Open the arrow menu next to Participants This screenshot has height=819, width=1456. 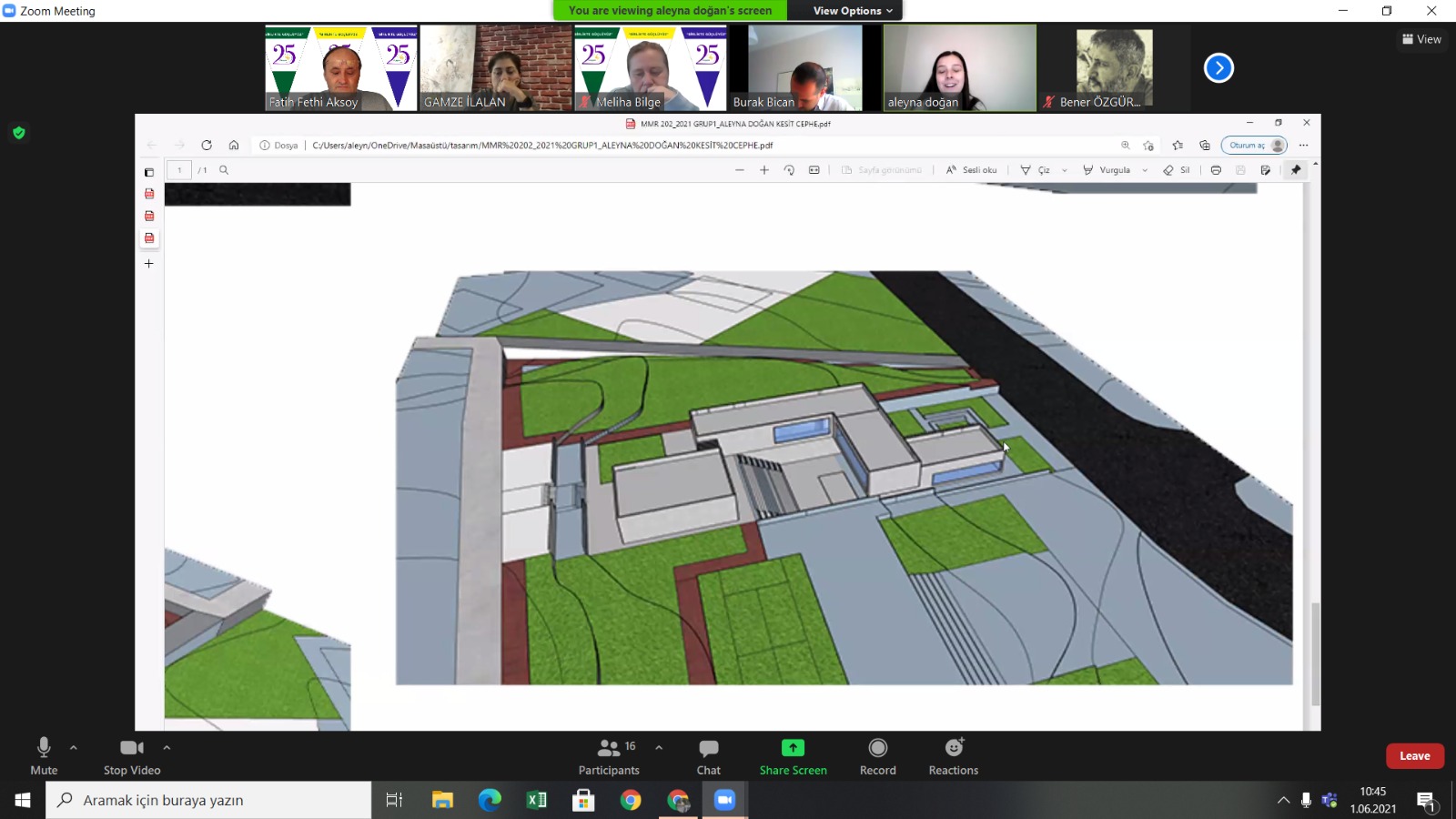tap(659, 747)
